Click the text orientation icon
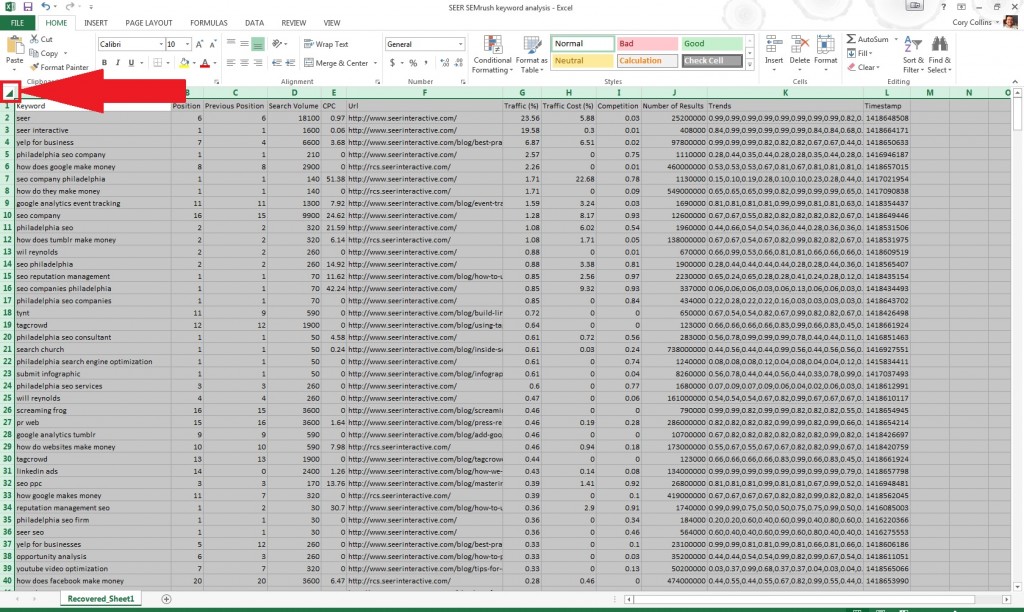 click(277, 44)
